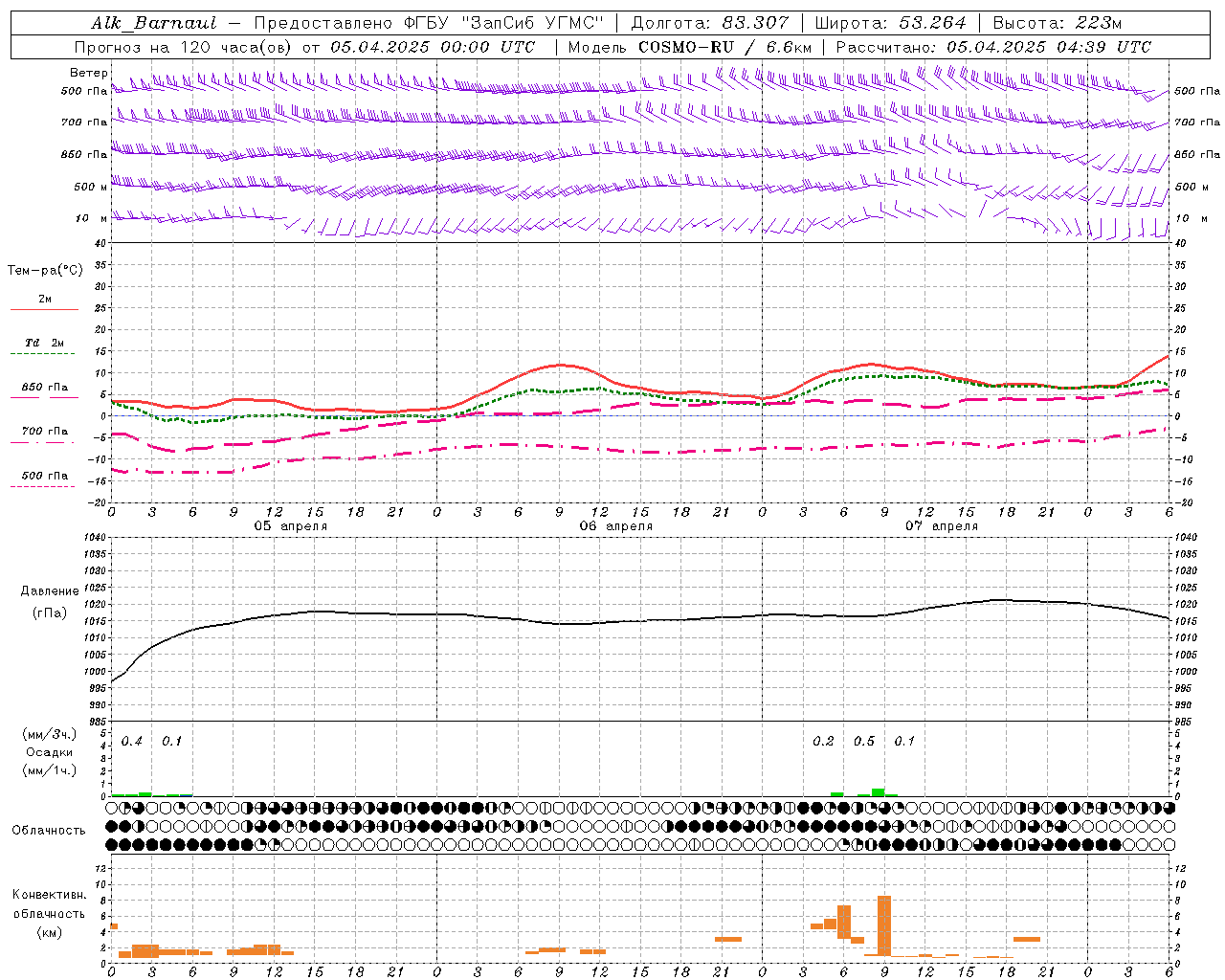The height and width of the screenshot is (980, 1225).
Task: Click left-side '700 гПа' wind level label
Action: tap(84, 122)
